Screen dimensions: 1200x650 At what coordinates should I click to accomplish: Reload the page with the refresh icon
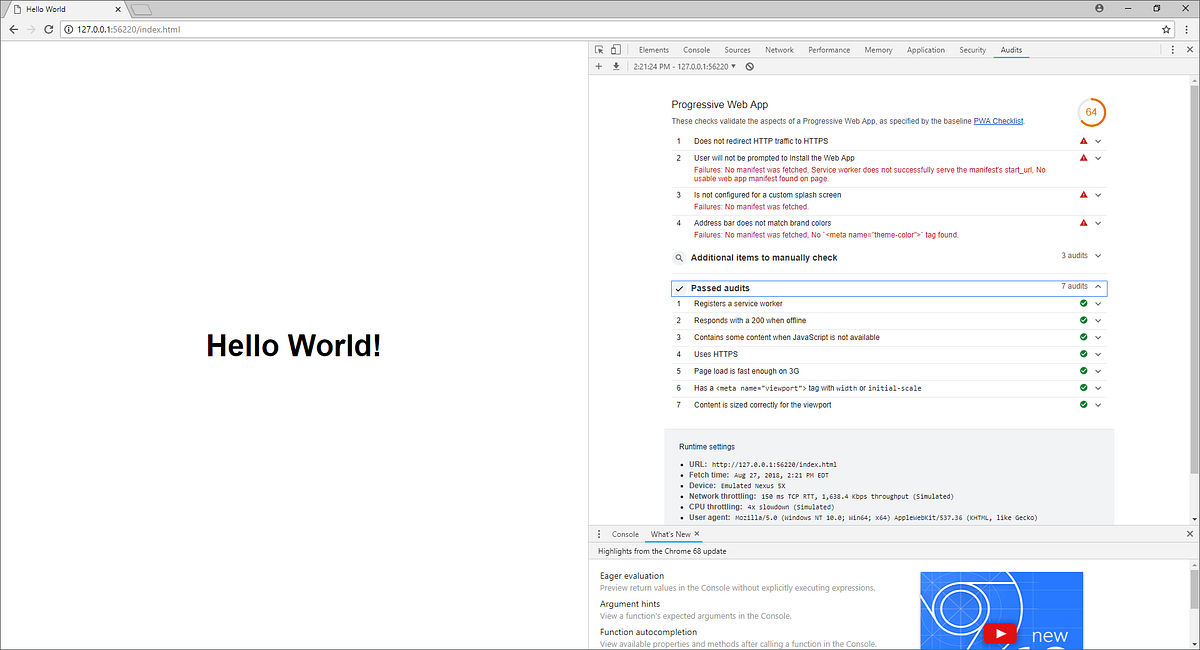[47, 29]
